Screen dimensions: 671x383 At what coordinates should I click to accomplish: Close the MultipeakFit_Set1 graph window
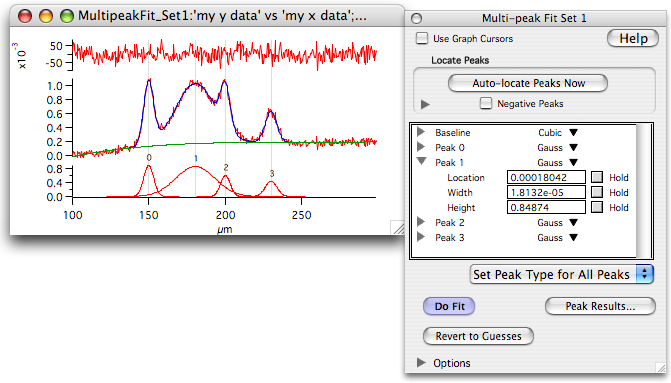pyautogui.click(x=25, y=17)
